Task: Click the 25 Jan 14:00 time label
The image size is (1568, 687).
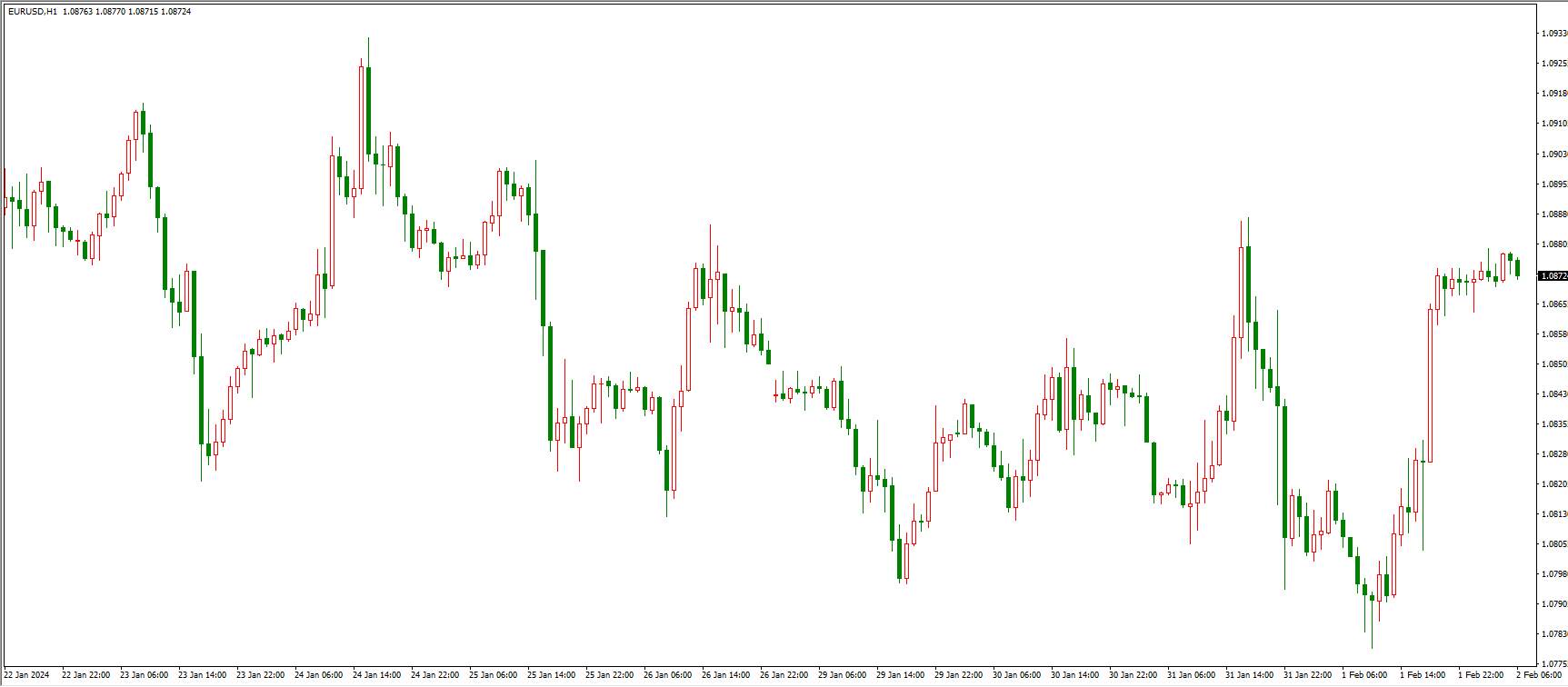Action: (552, 674)
